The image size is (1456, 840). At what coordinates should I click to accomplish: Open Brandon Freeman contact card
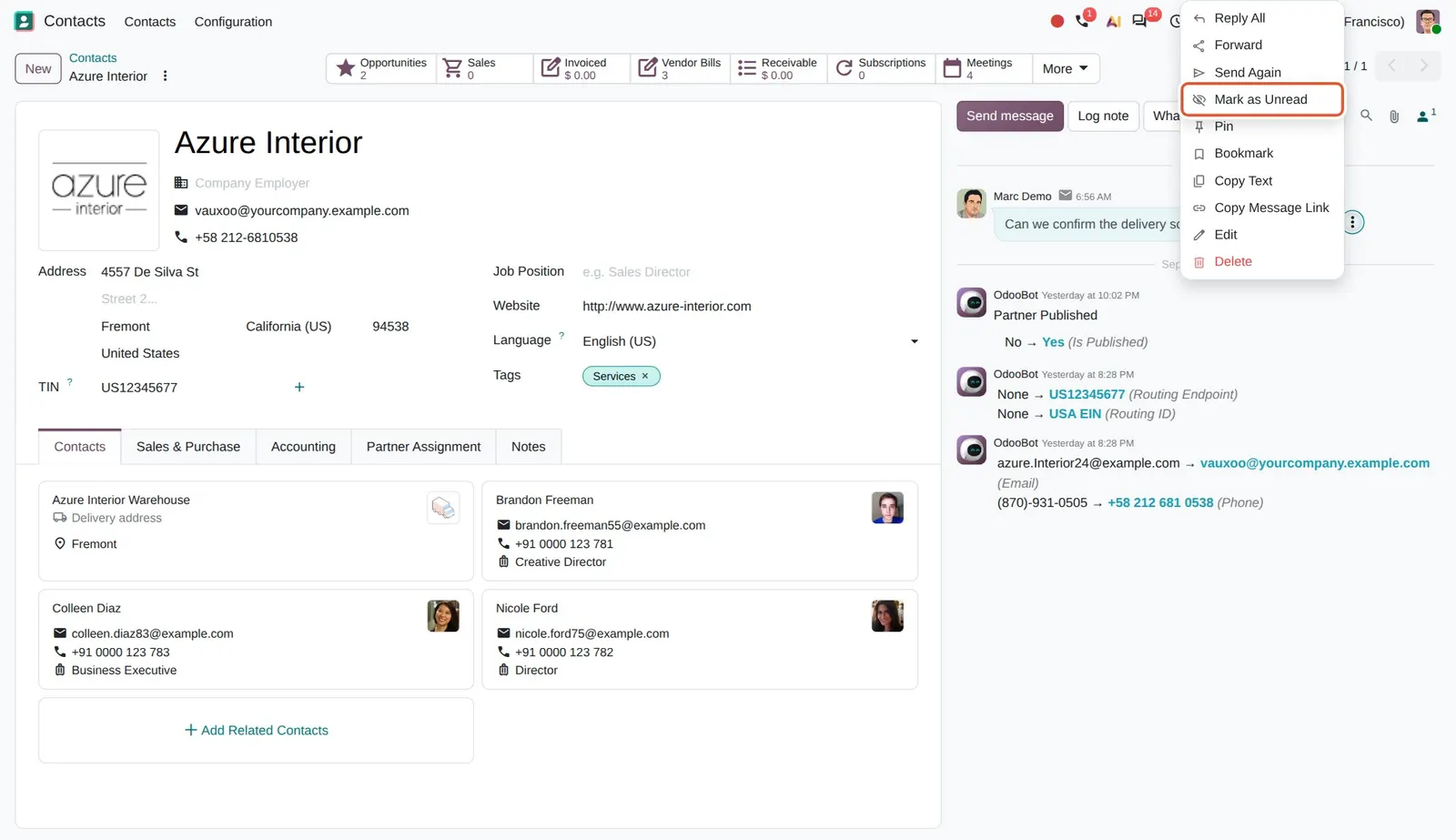click(700, 531)
